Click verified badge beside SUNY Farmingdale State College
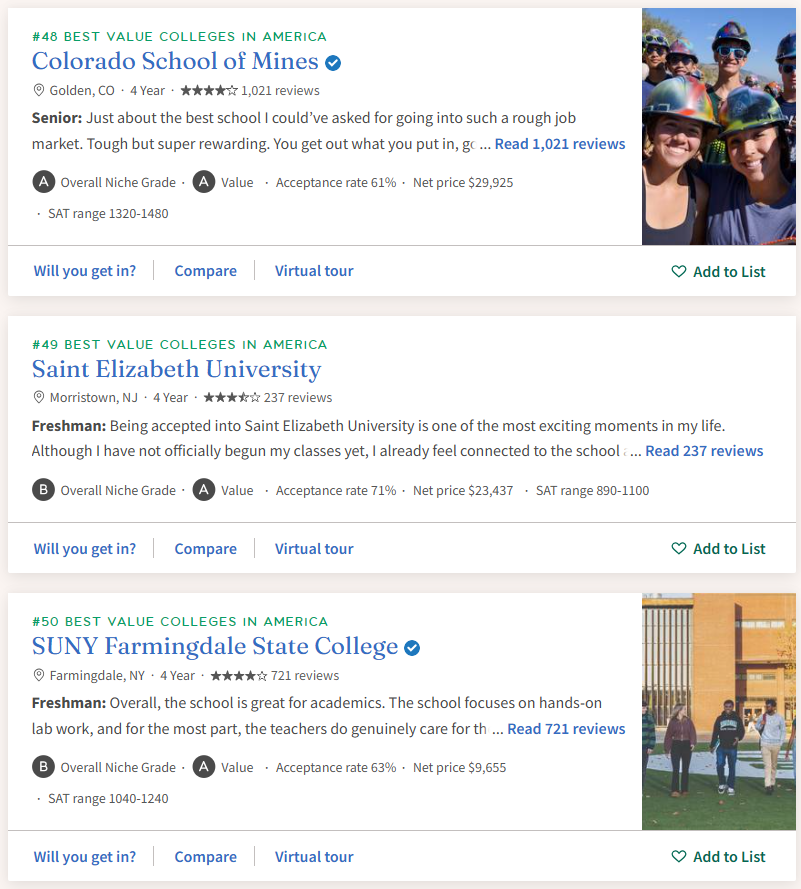Image resolution: width=801 pixels, height=889 pixels. (x=412, y=648)
